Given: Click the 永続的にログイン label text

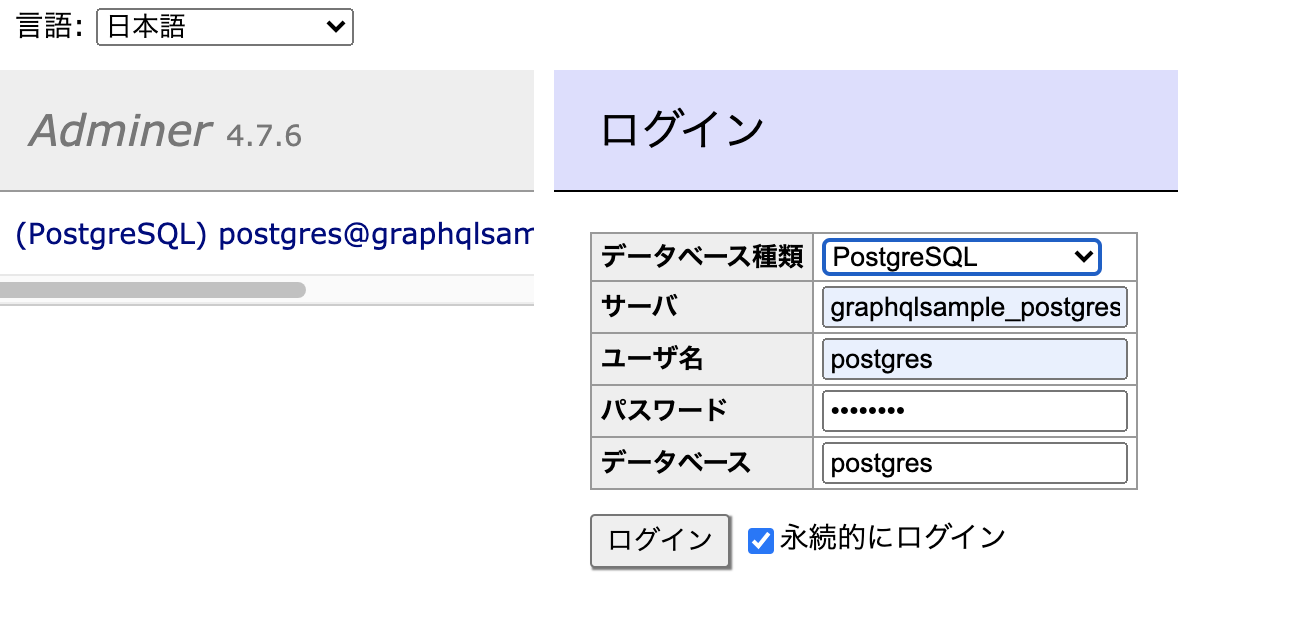Looking at the screenshot, I should 893,538.
